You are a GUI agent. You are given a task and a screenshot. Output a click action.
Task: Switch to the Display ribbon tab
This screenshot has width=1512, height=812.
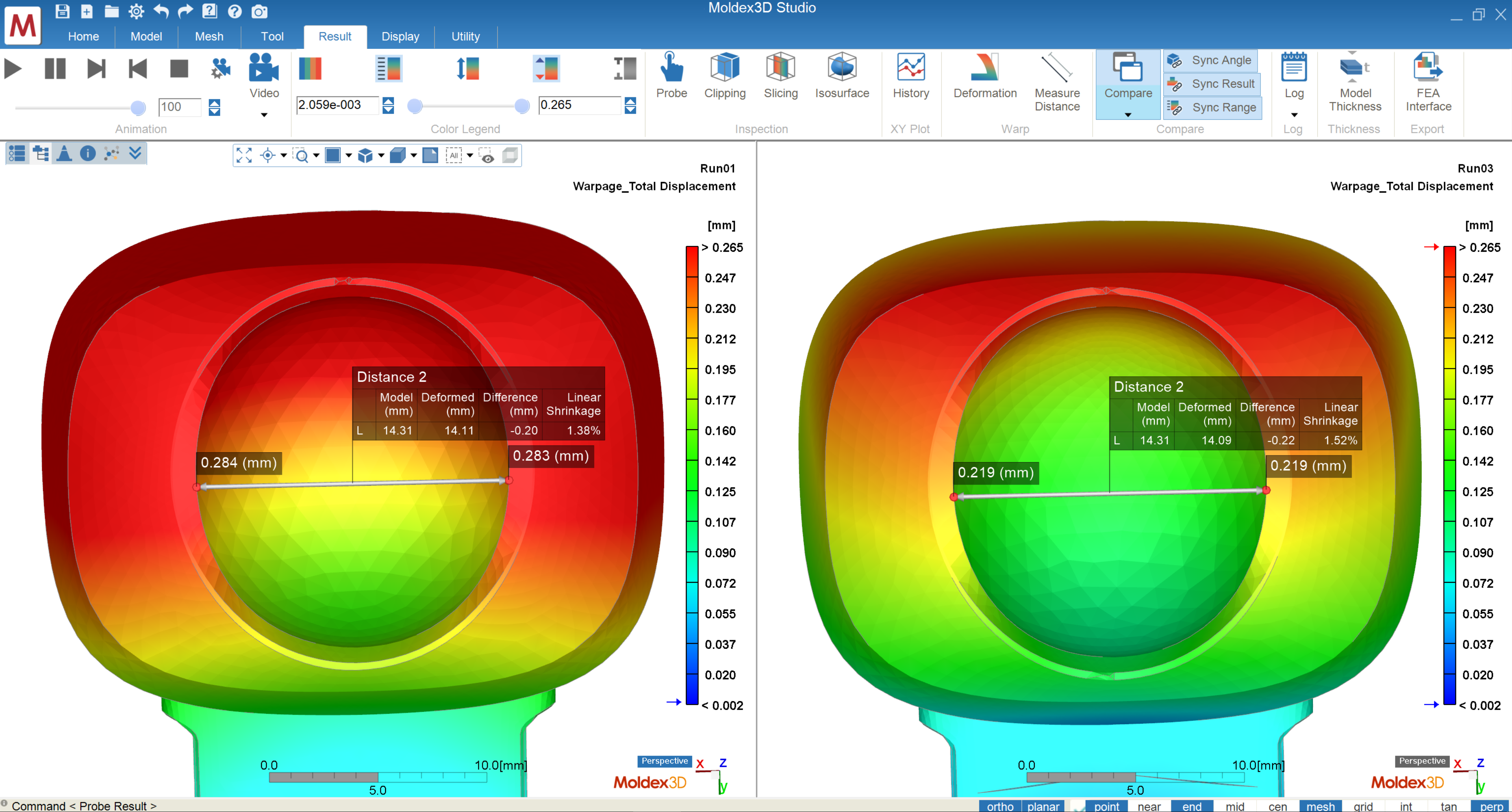[x=400, y=36]
